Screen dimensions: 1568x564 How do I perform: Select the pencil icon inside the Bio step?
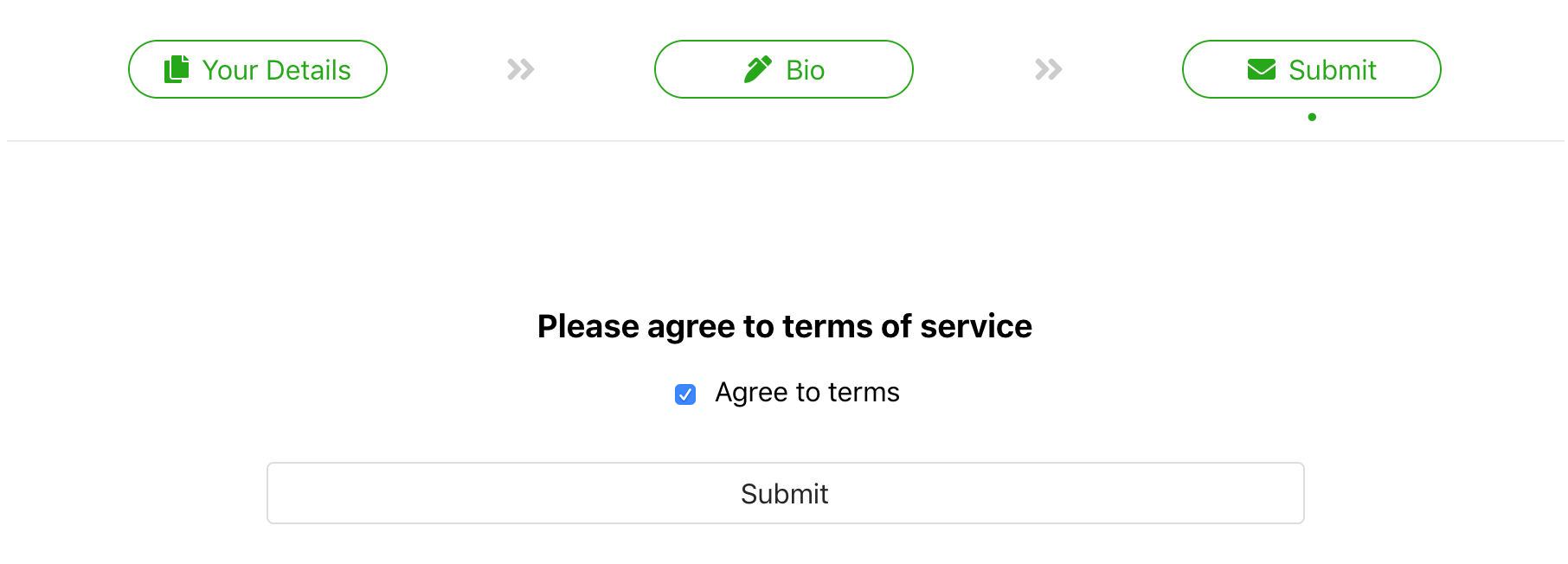(758, 68)
